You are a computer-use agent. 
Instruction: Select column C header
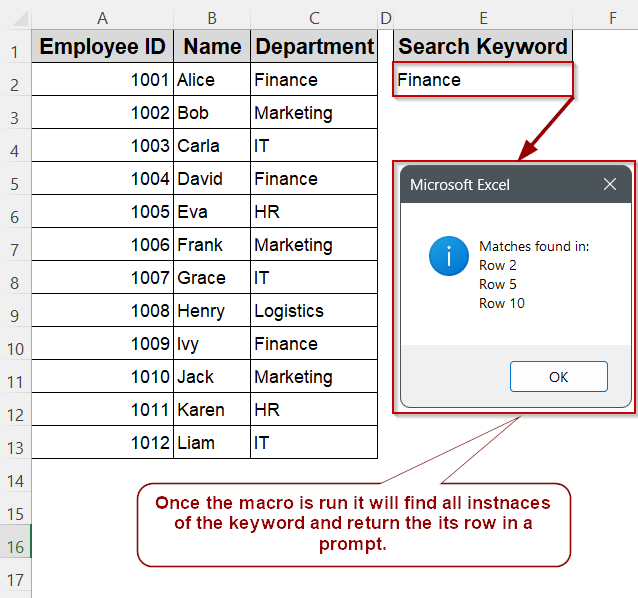tap(314, 17)
